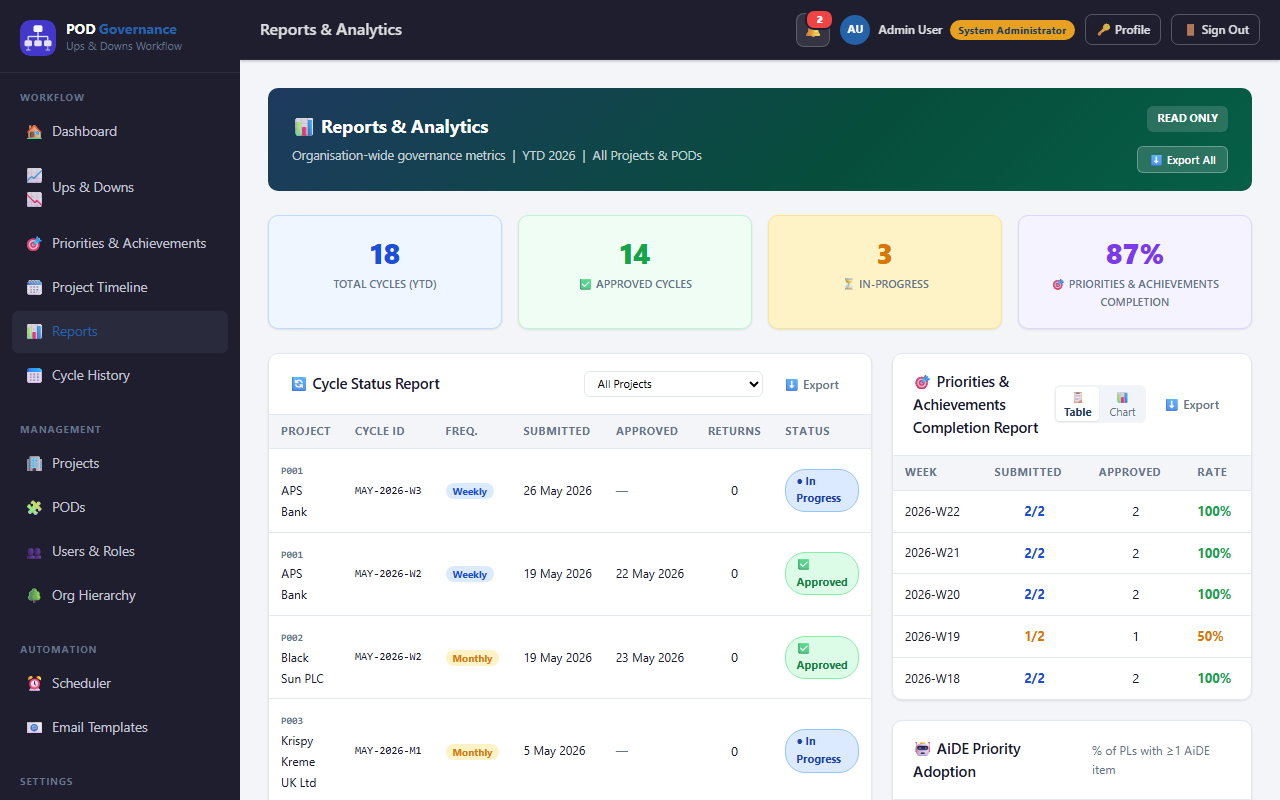The image size is (1280, 800).
Task: Click the Cycle History calendar icon
Action: coord(34,375)
